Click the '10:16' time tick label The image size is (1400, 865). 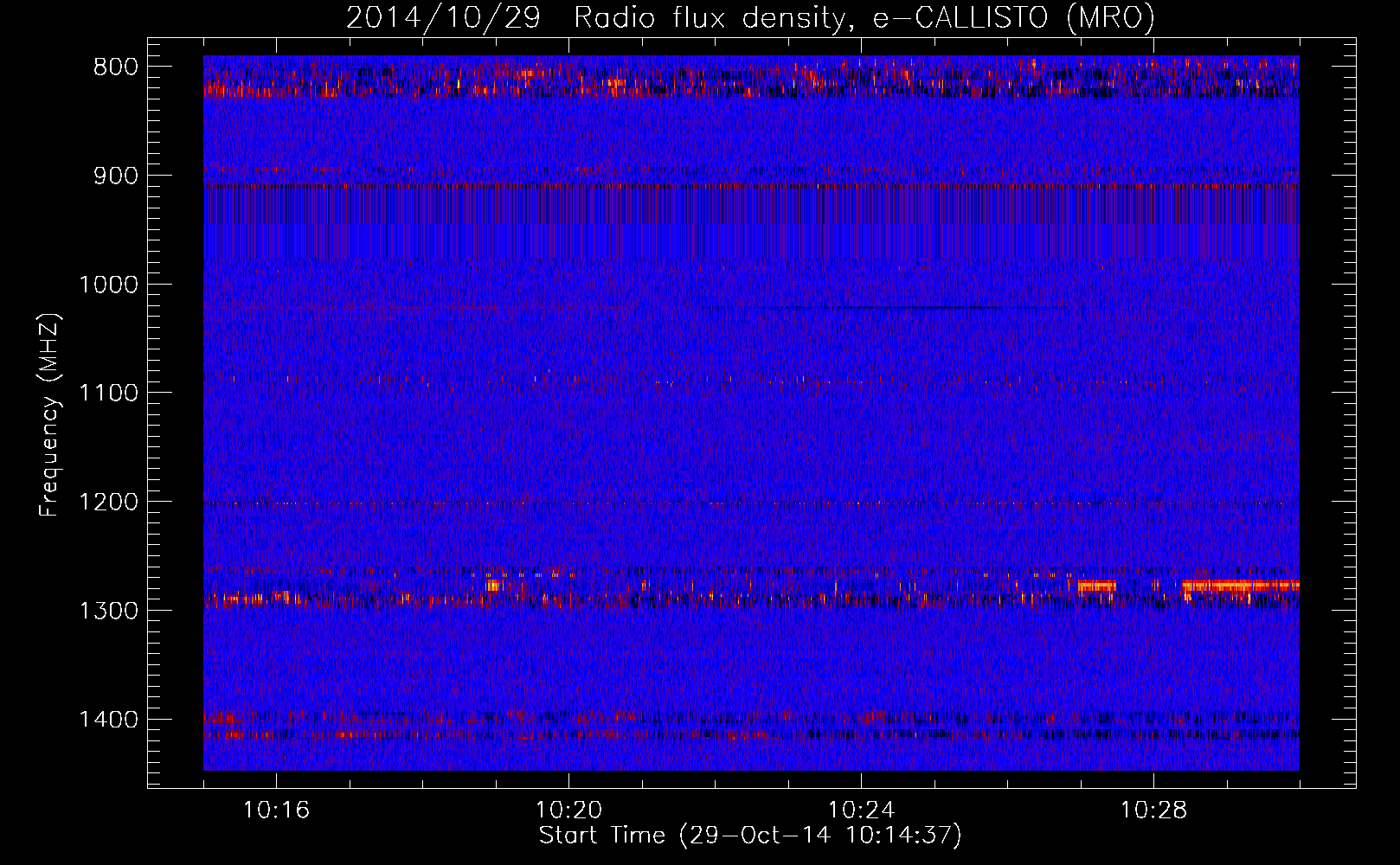pyautogui.click(x=276, y=811)
